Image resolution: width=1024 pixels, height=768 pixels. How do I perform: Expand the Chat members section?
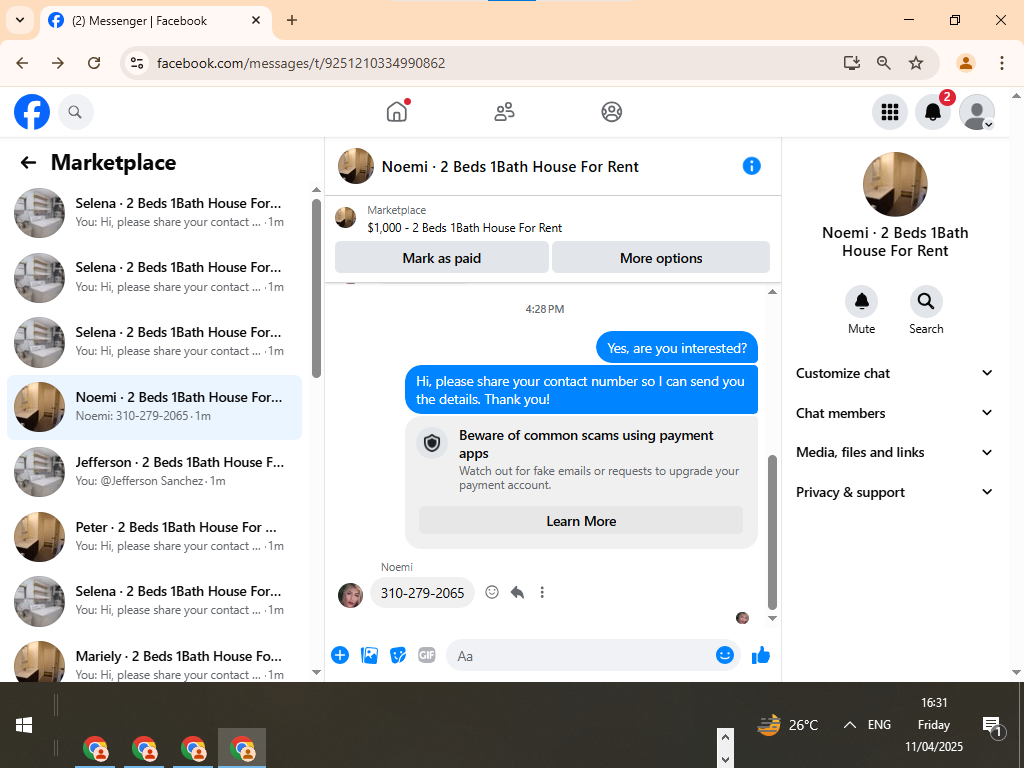point(894,413)
